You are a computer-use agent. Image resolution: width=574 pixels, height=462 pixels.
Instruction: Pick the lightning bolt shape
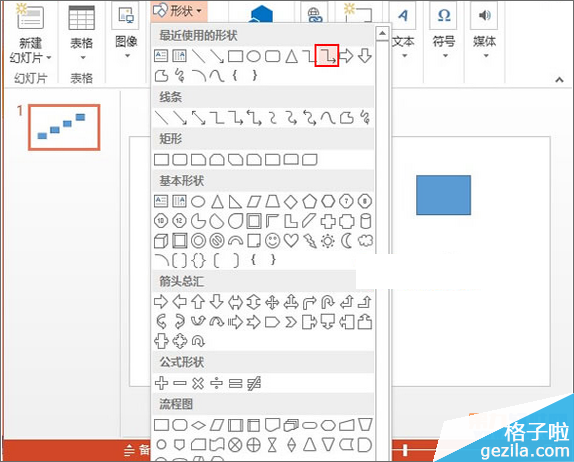click(x=310, y=241)
